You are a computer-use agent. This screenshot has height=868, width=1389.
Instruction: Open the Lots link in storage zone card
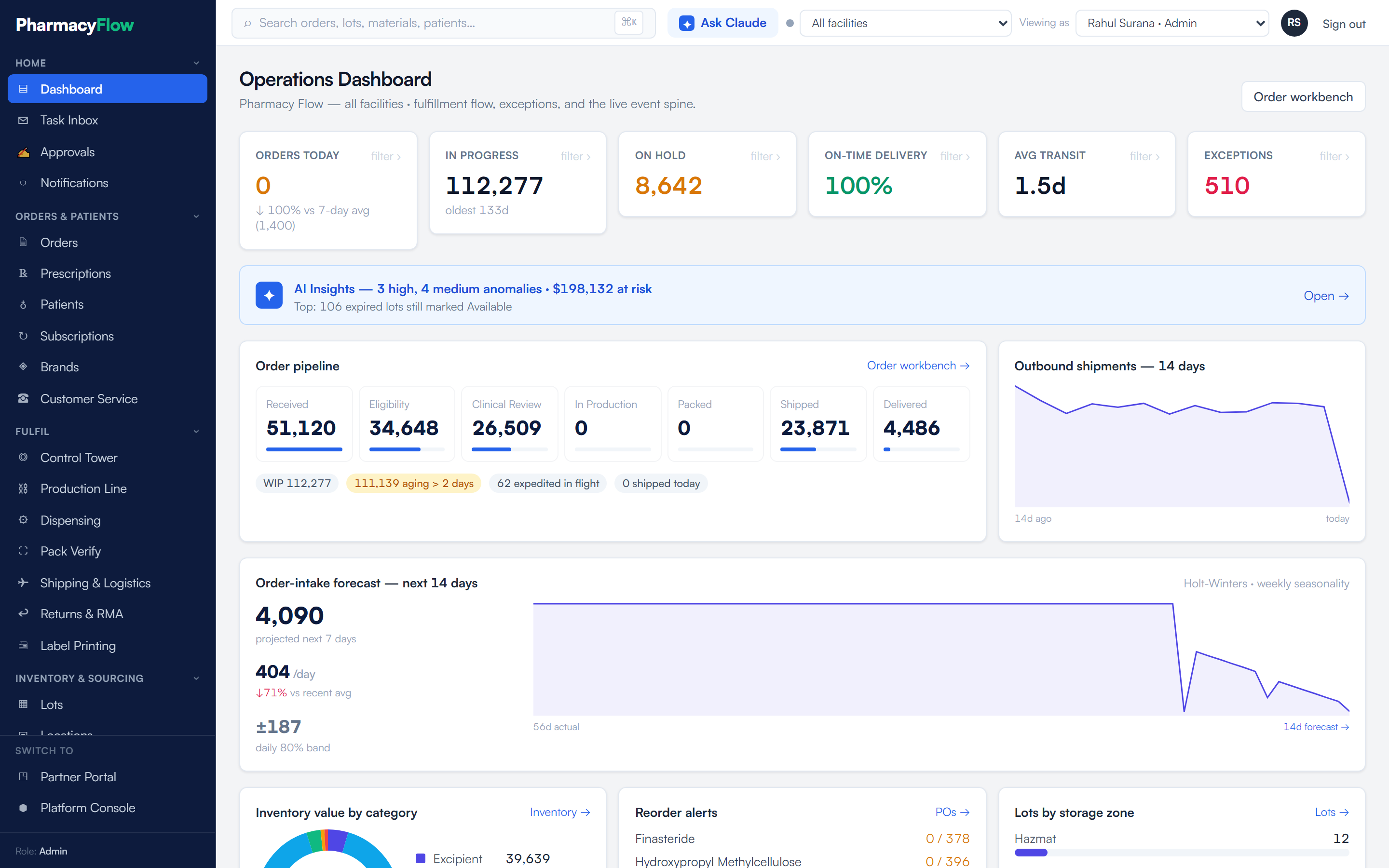tap(1332, 813)
